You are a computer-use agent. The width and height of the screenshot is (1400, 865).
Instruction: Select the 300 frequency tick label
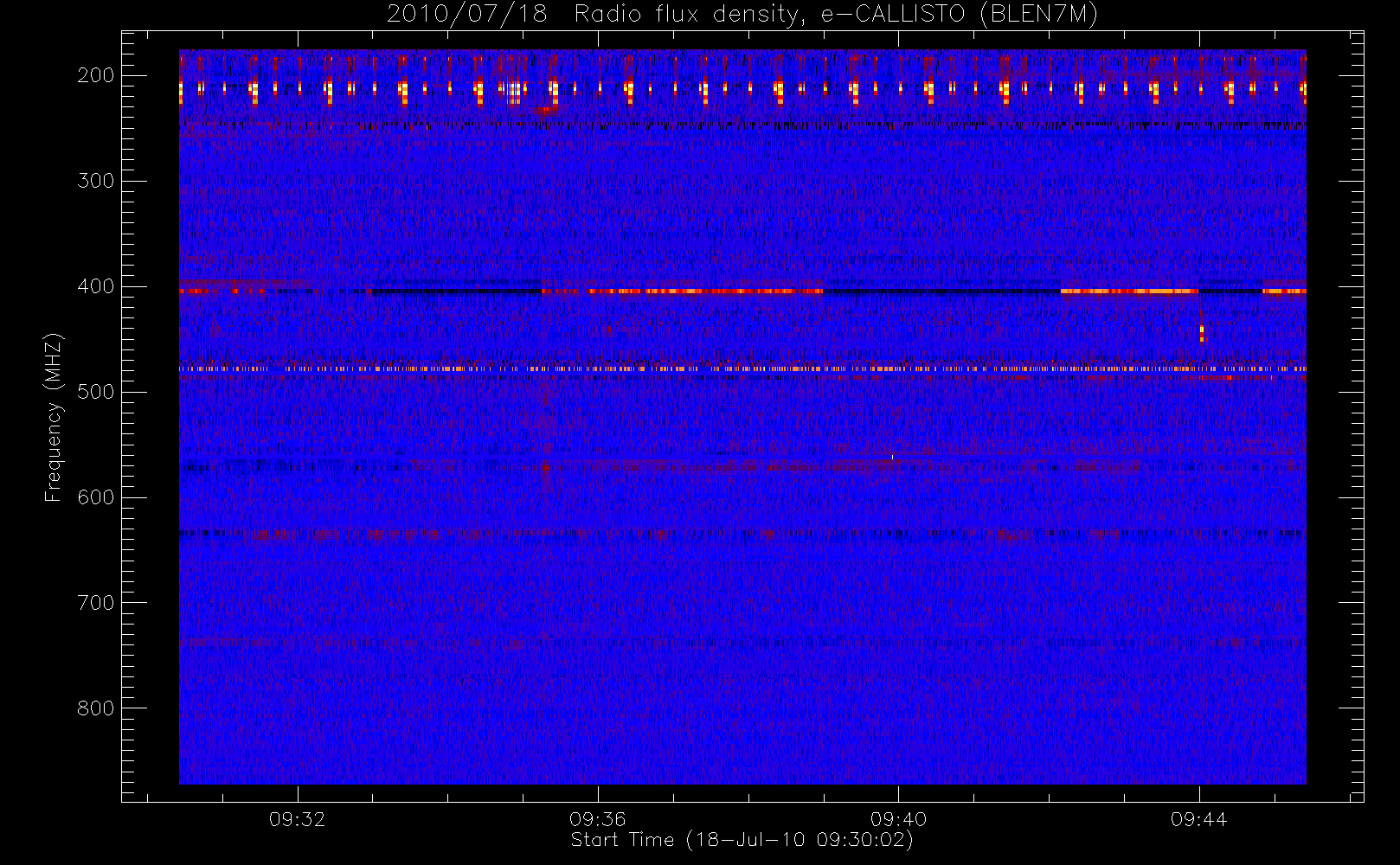pos(95,181)
